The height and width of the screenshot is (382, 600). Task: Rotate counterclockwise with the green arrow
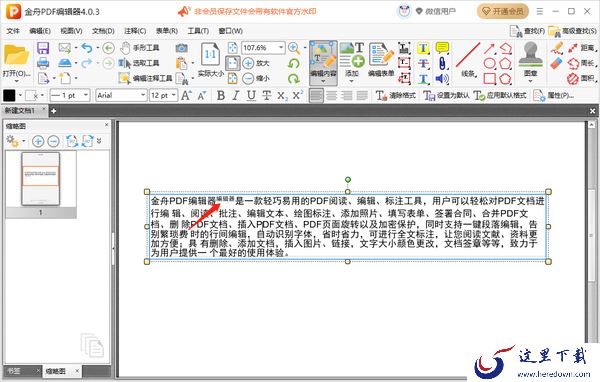point(293,63)
